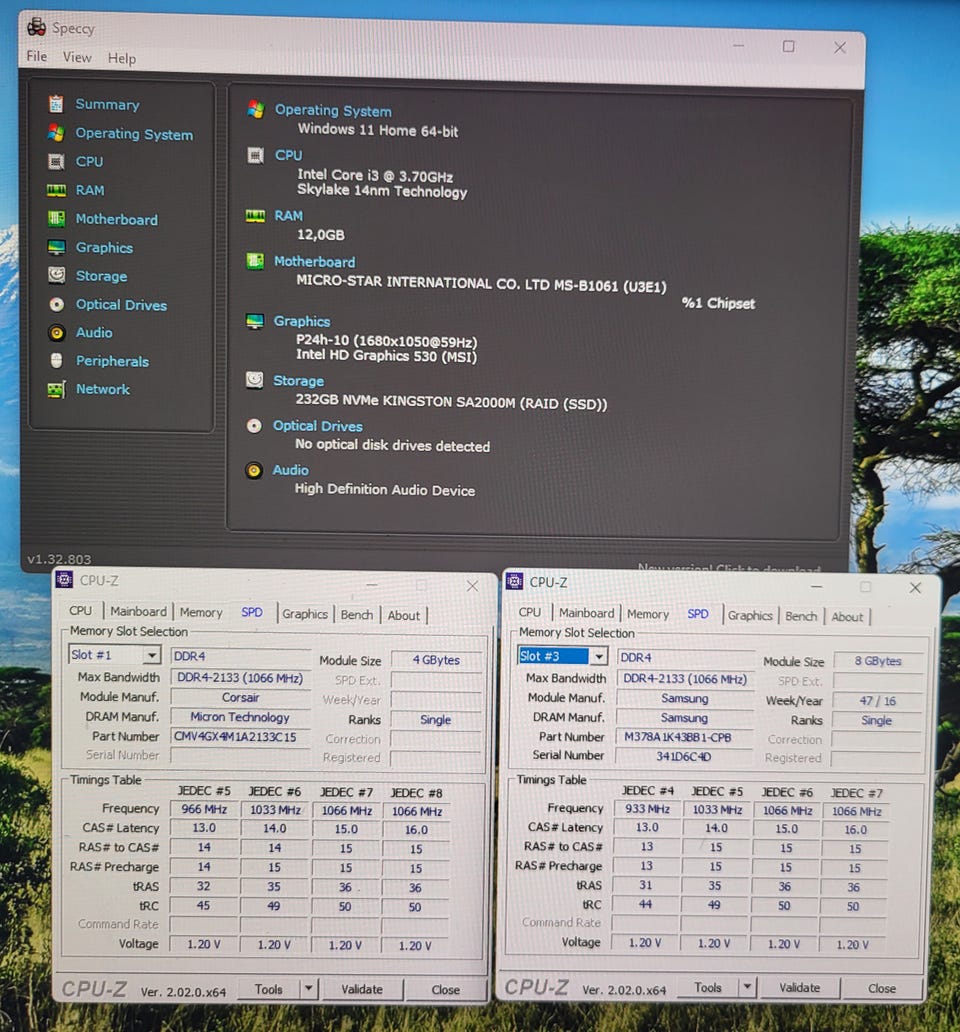Click the right CPU-Z window title icon
The image size is (960, 1032).
tap(514, 581)
